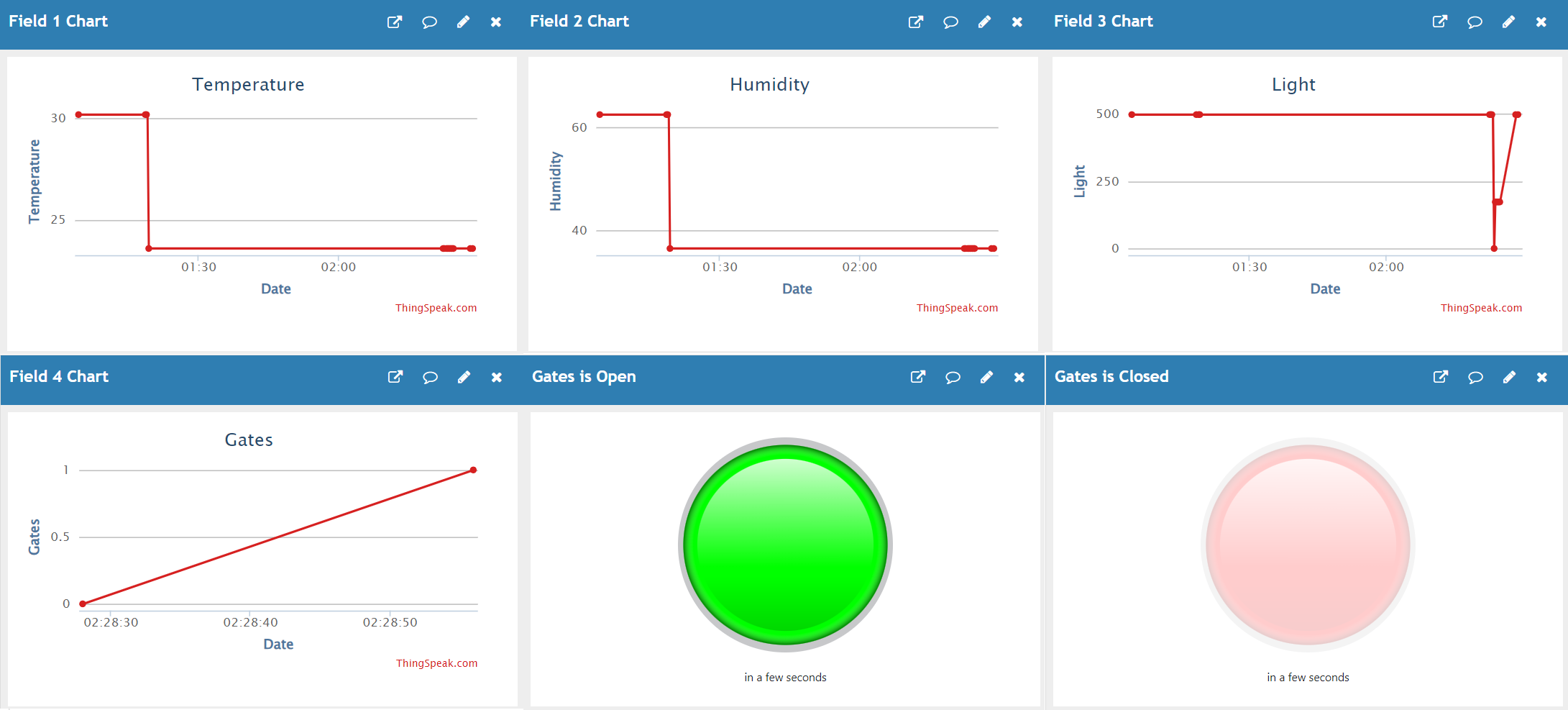Click Field 4 Chart header title
This screenshot has width=1568, height=710.
point(59,377)
